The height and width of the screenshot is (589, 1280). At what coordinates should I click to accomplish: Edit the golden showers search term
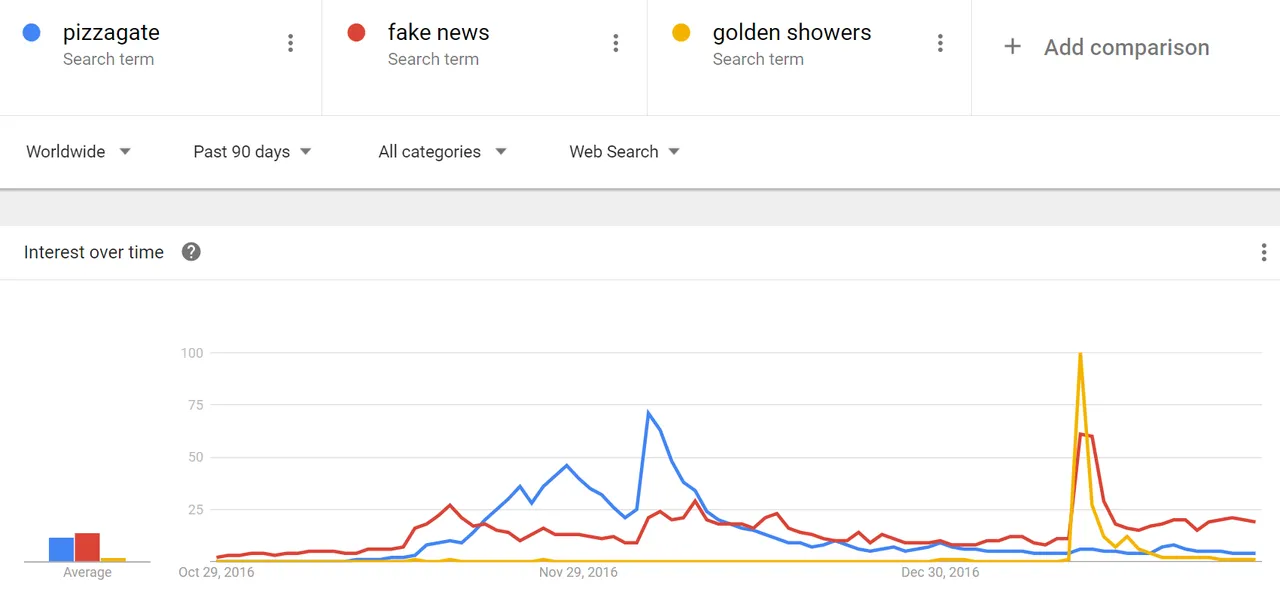pyautogui.click(x=792, y=33)
